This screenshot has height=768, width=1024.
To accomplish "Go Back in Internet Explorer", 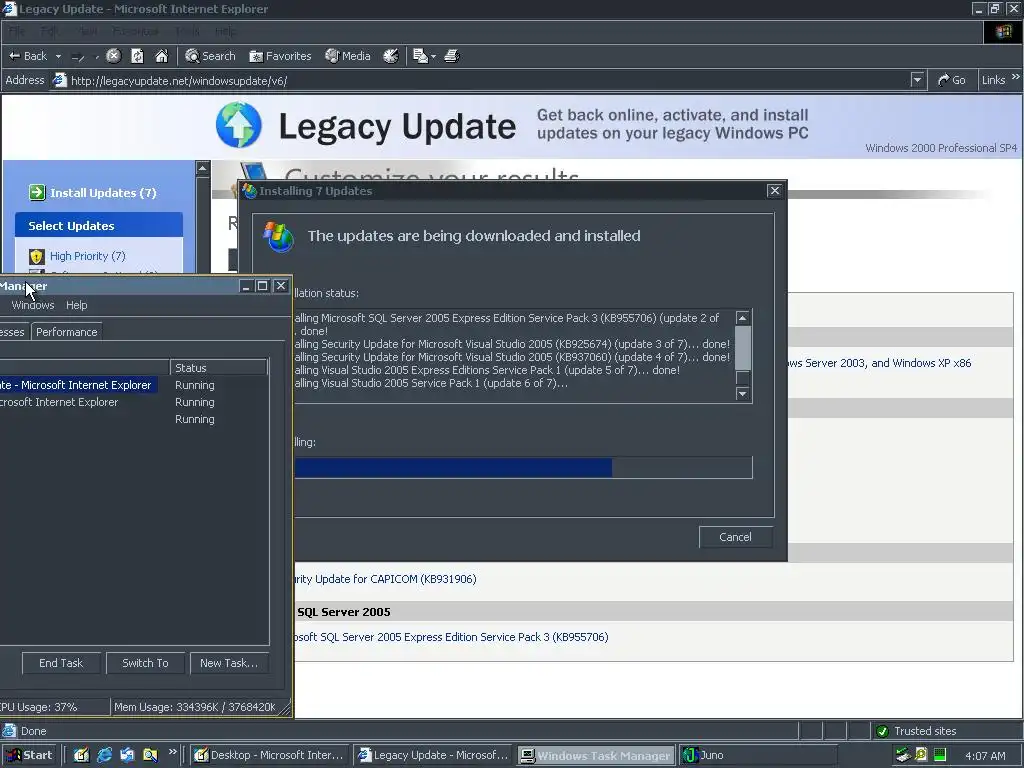I will click(x=27, y=56).
